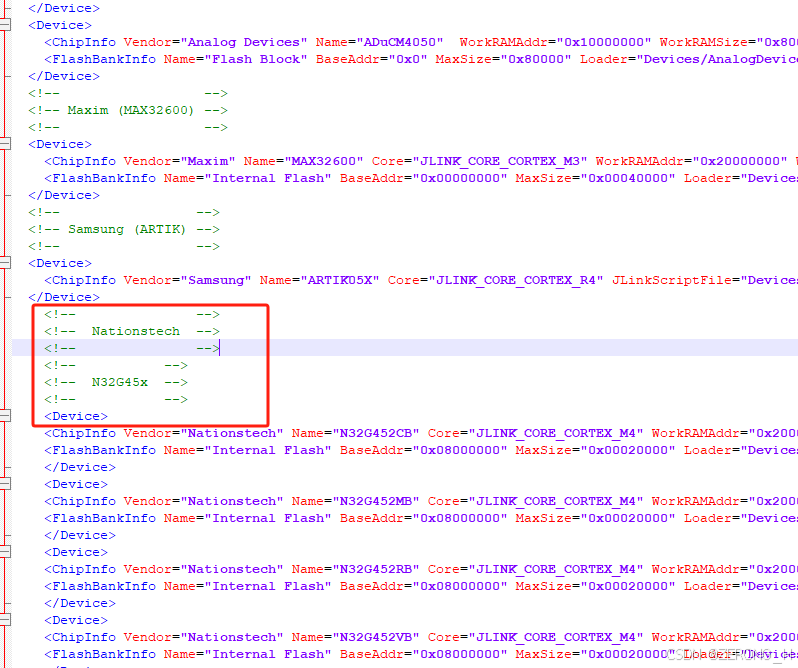The image size is (798, 668).
Task: Collapse the Device block for Samsung ARTIK05X
Action: pyautogui.click(x=5, y=263)
